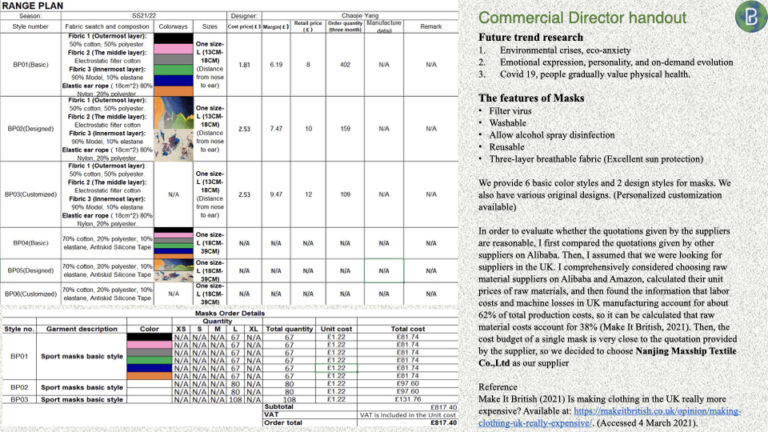Viewport: 768px width, 432px height.
Task: Select the 'BP05(Designed)' style number cell
Action: (30, 270)
